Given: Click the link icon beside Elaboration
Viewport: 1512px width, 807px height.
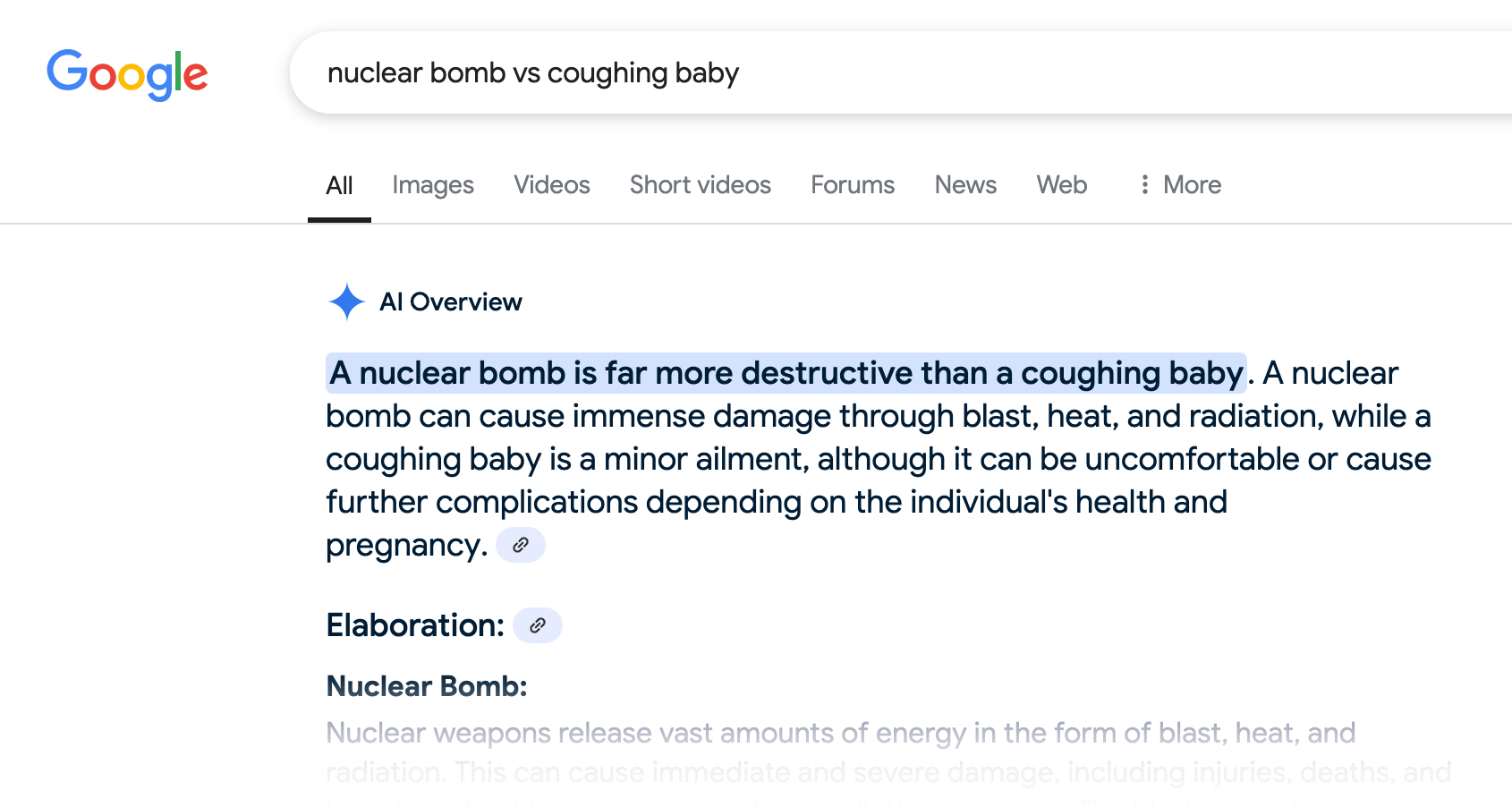Looking at the screenshot, I should click(537, 625).
